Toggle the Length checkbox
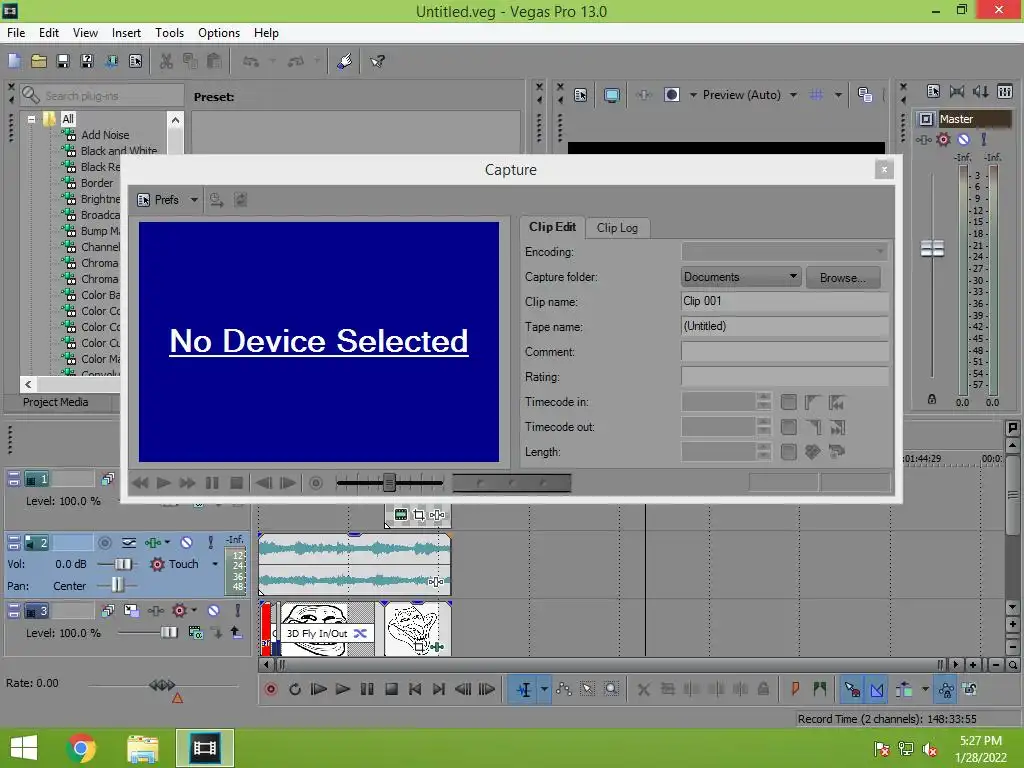Screen dimensions: 1024x768 788,452
